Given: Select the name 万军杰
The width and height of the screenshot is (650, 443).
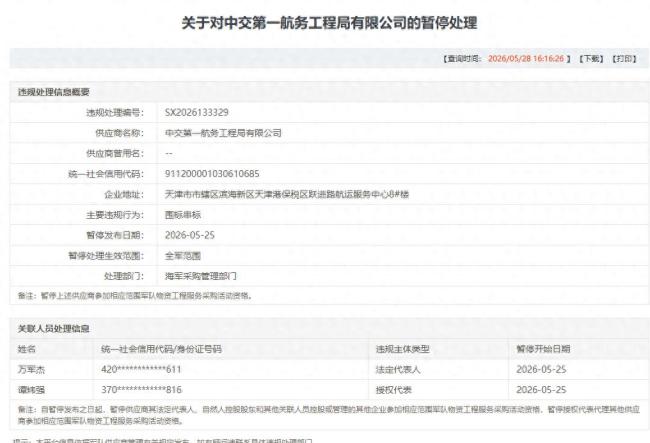Looking at the screenshot, I should coord(31,369).
